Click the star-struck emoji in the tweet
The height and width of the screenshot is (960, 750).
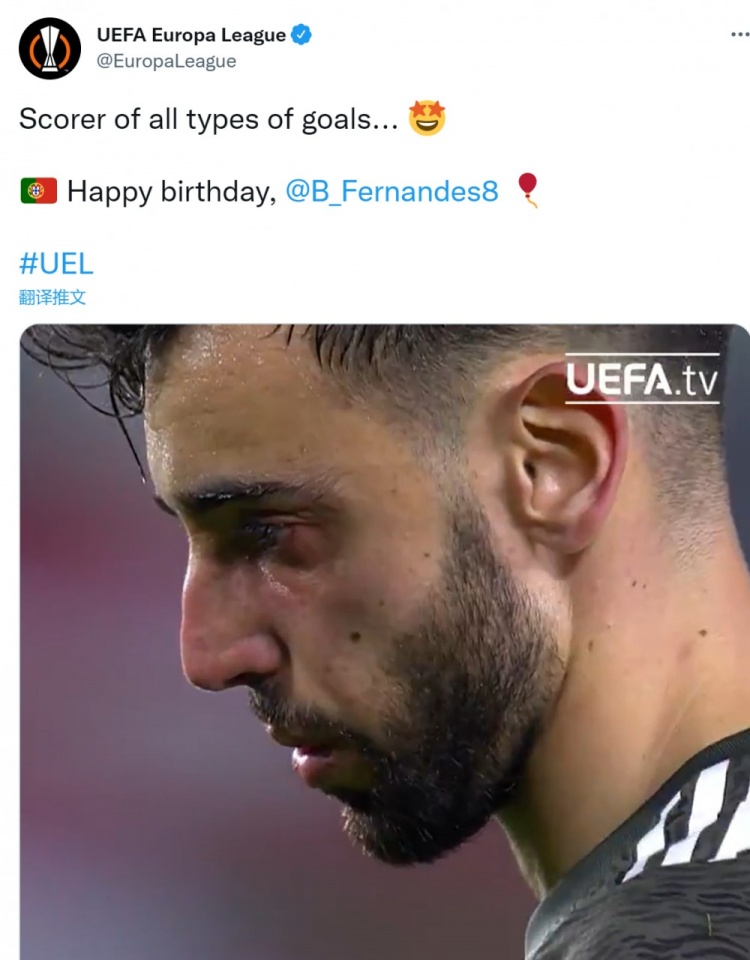coord(427,118)
